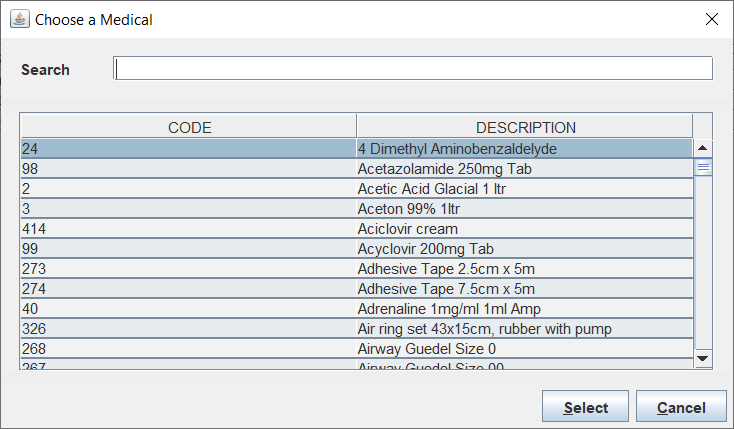Click the Java icon in title bar

point(19,19)
